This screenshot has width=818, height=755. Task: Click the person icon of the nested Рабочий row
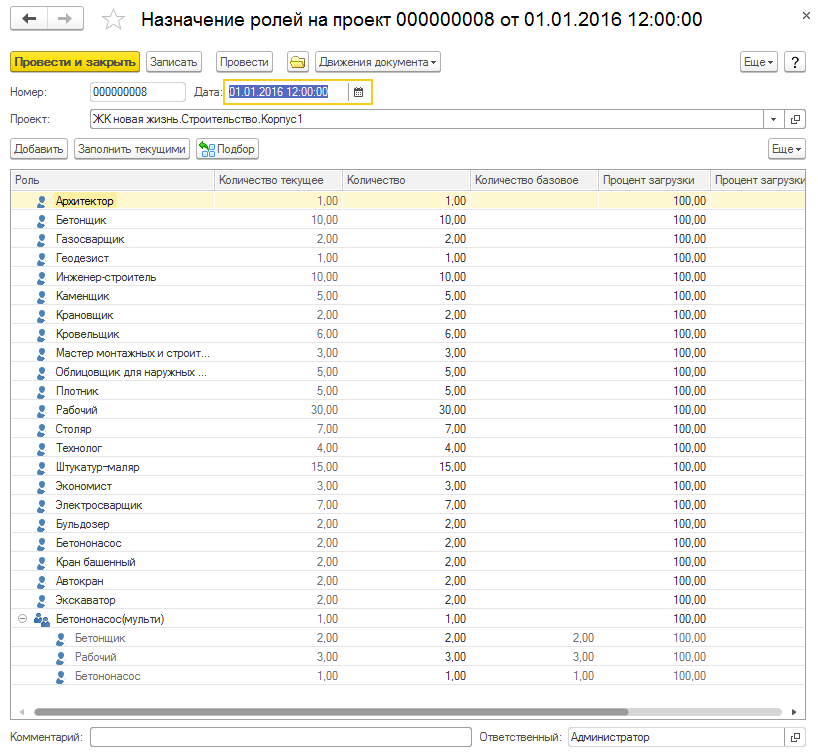[x=61, y=657]
